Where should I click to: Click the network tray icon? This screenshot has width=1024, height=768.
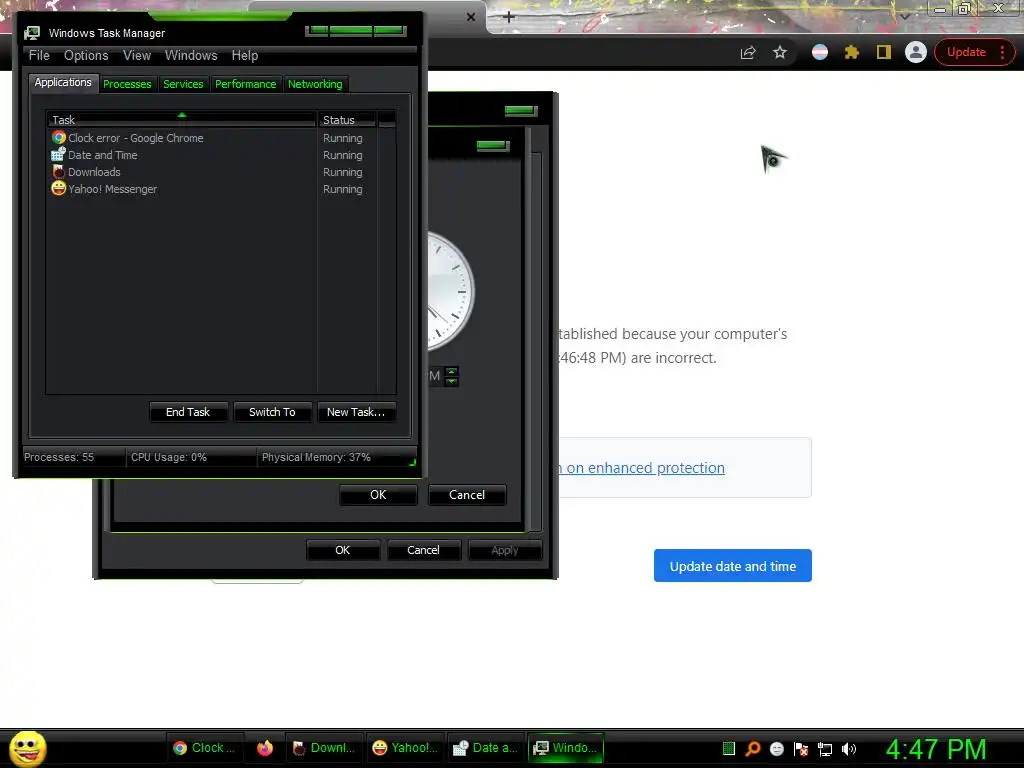tap(825, 749)
